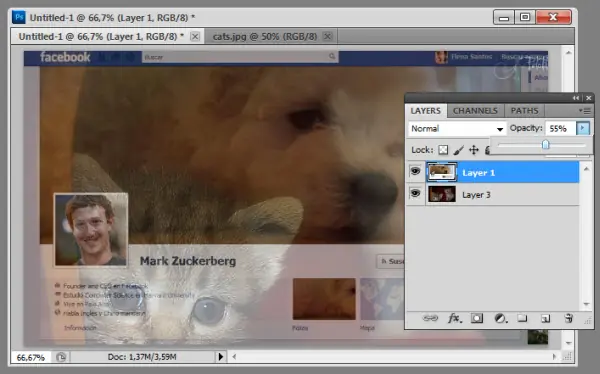This screenshot has width=600, height=374.
Task: Hide Layer 3 with eye icon
Action: coord(415,193)
